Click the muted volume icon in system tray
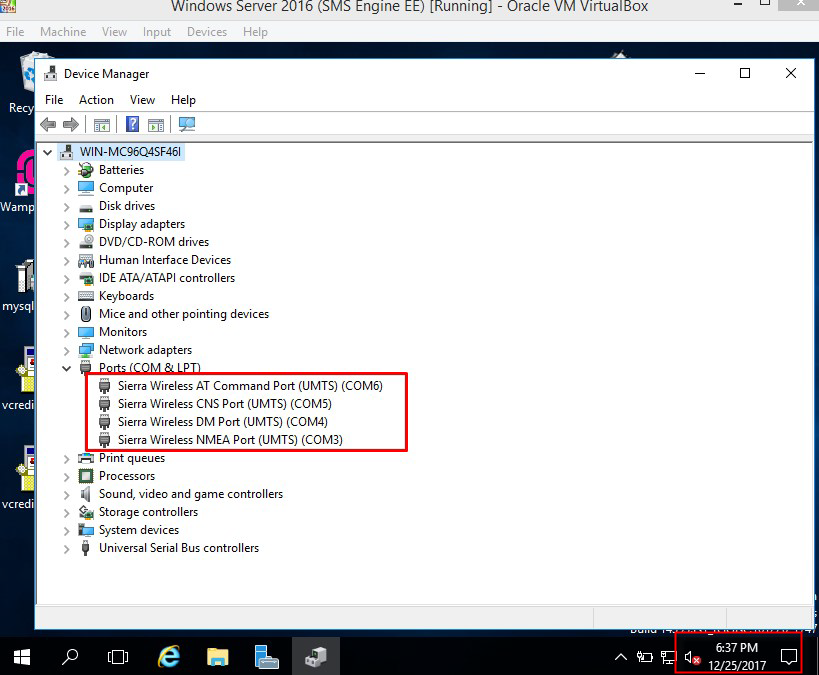This screenshot has height=675, width=819. click(691, 657)
